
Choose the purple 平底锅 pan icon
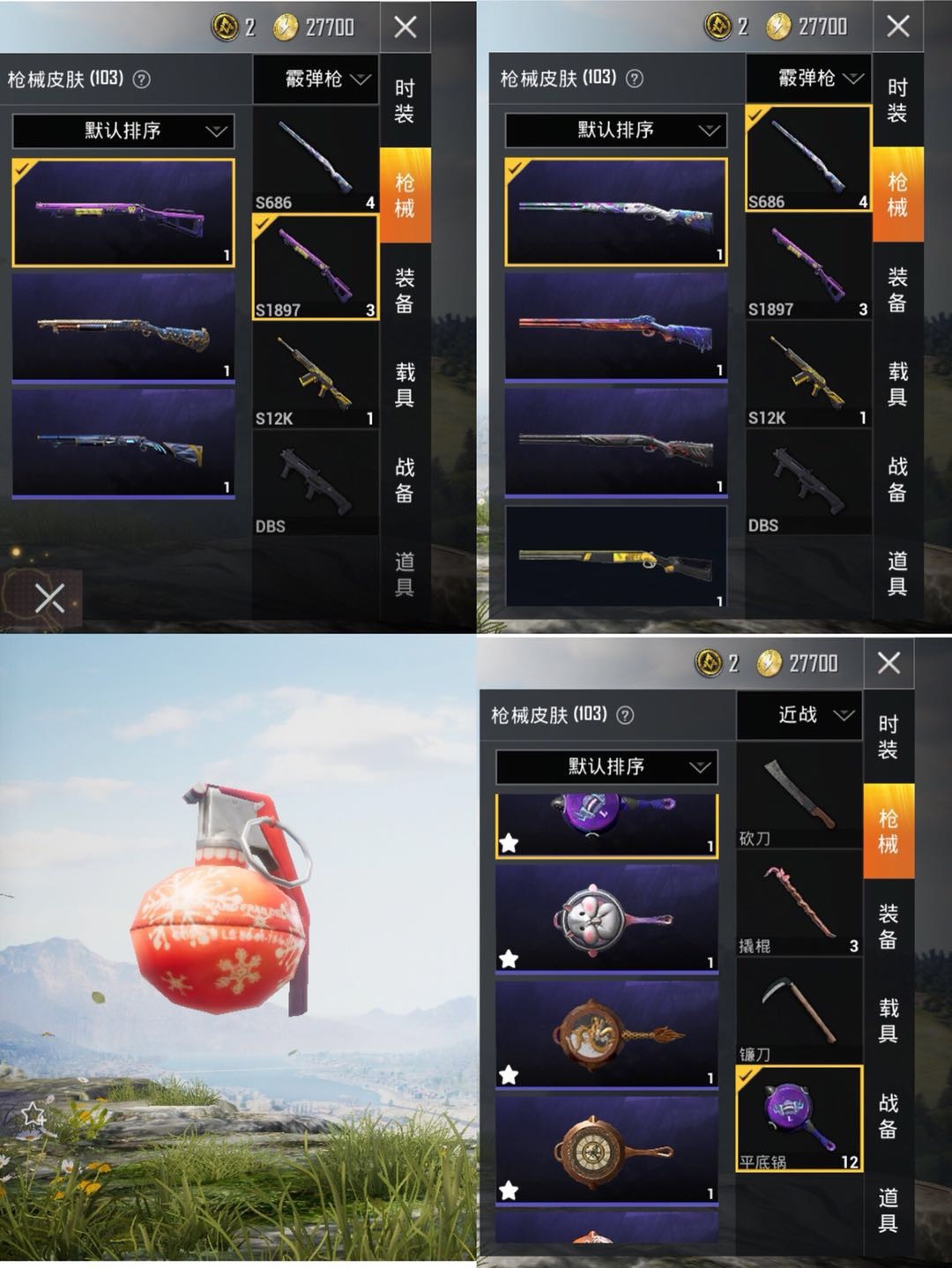[799, 1118]
